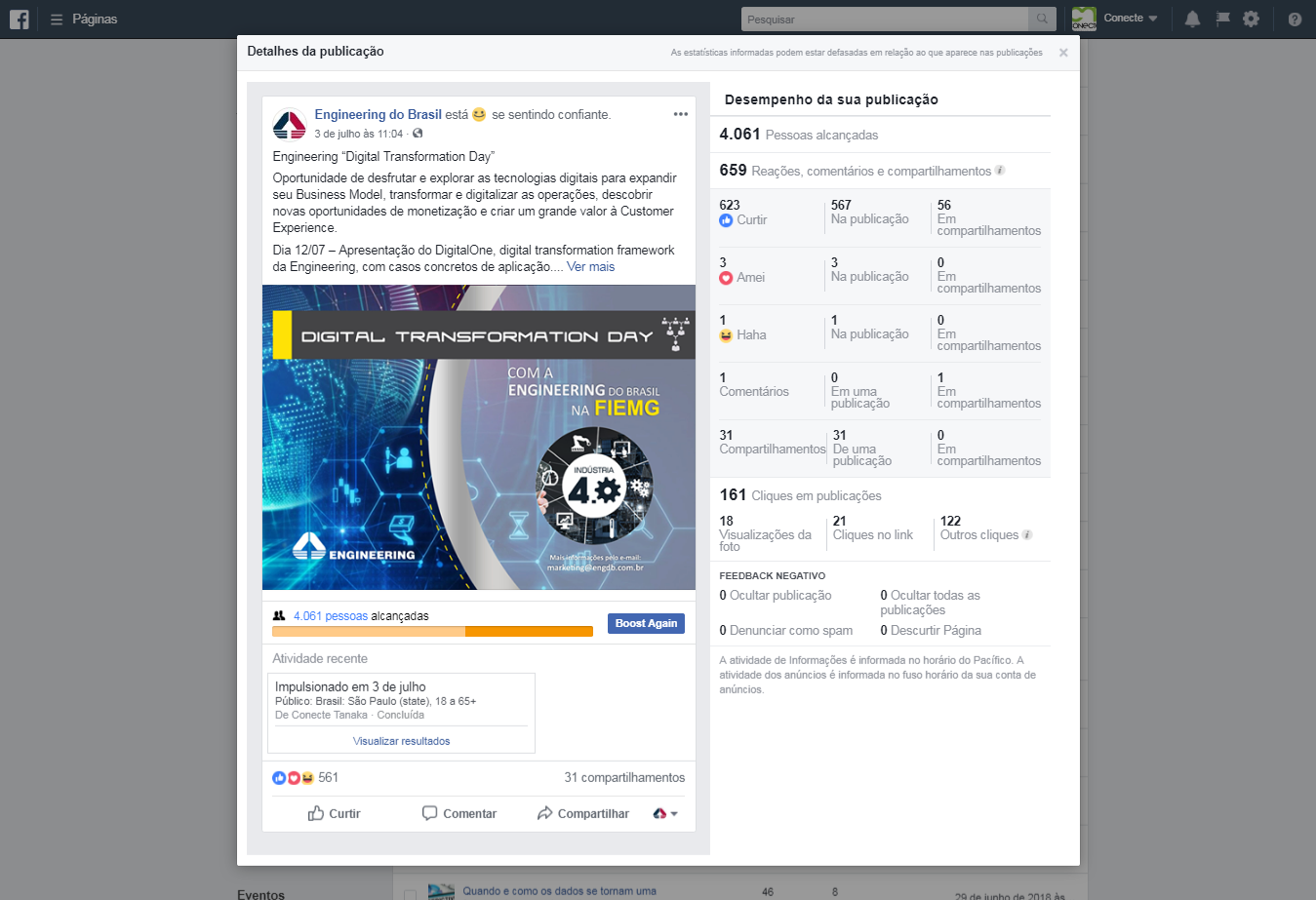Open the Conecte account dropdown arrow
Screen dimensions: 1316x900
click(x=1153, y=19)
